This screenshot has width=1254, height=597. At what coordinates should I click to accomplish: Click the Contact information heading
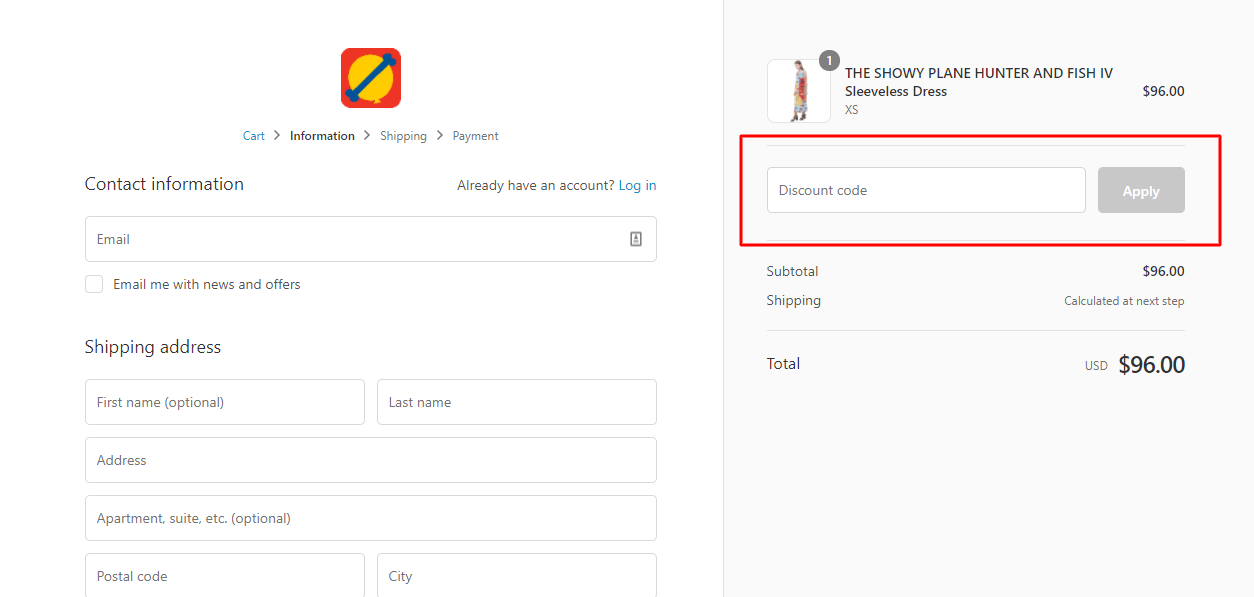(164, 184)
